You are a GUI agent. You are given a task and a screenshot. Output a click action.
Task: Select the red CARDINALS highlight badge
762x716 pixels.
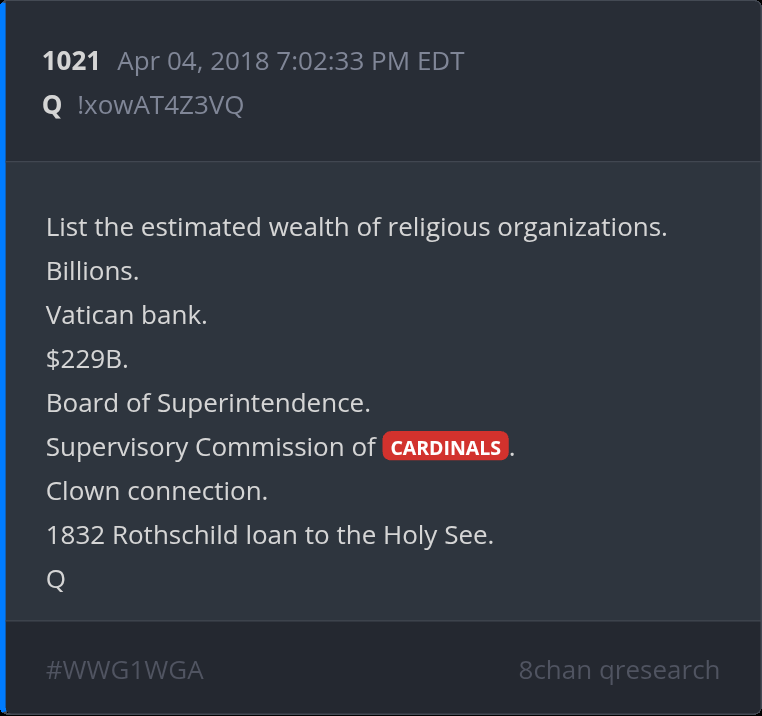[x=445, y=447]
